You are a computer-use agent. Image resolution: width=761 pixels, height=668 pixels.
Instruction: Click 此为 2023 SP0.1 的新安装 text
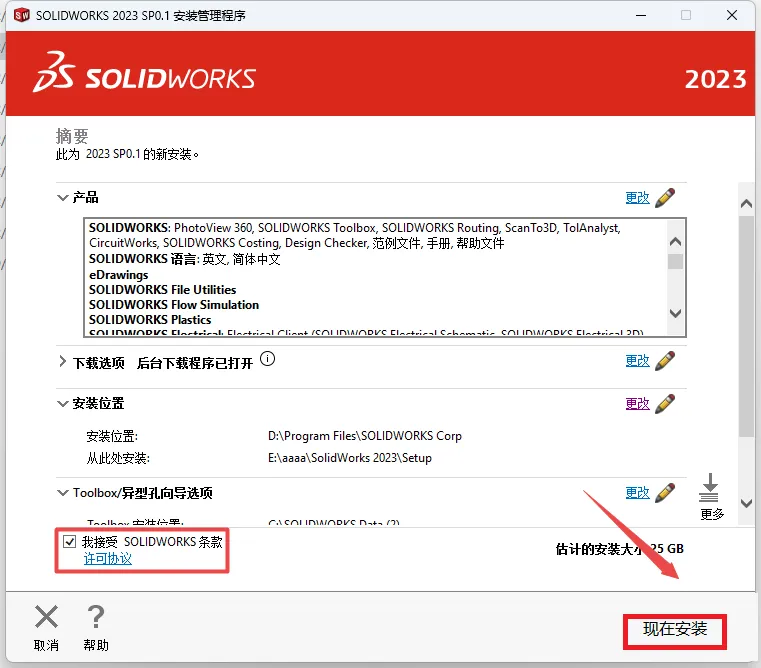click(x=127, y=154)
